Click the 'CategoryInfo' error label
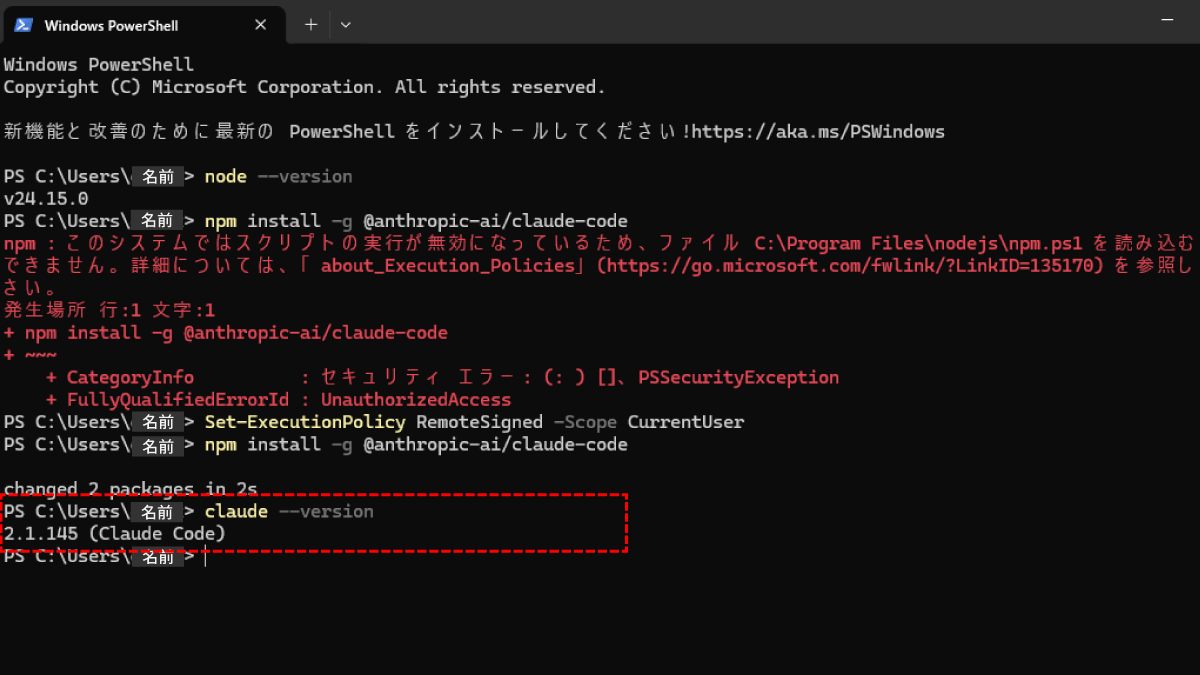1200x675 pixels. [130, 377]
